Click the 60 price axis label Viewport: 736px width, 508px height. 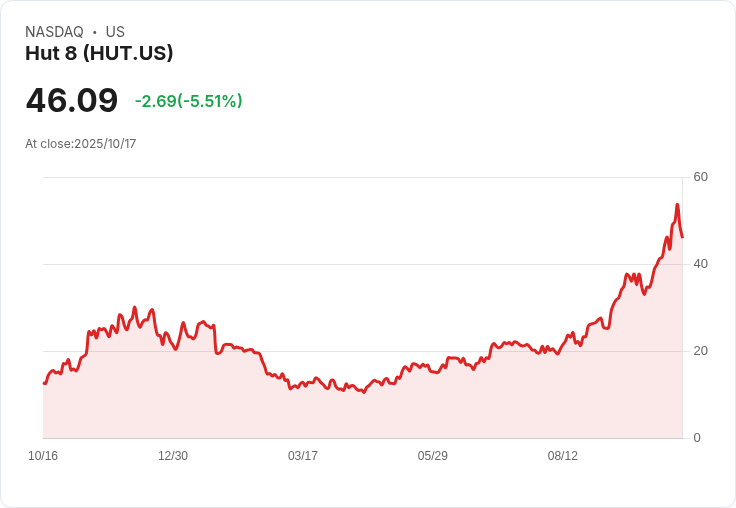click(x=701, y=177)
